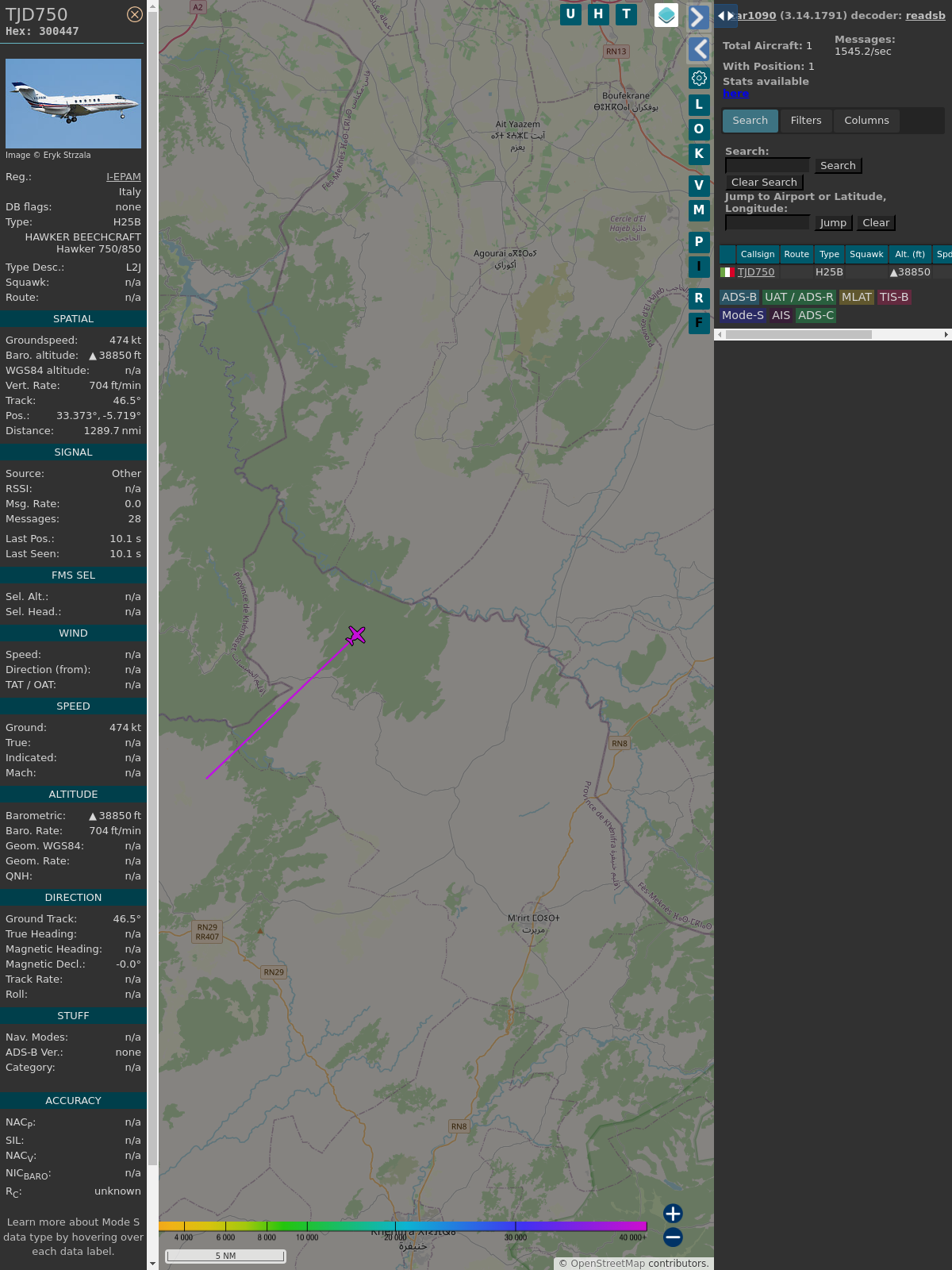
Task: Click the Jump button
Action: (x=833, y=223)
